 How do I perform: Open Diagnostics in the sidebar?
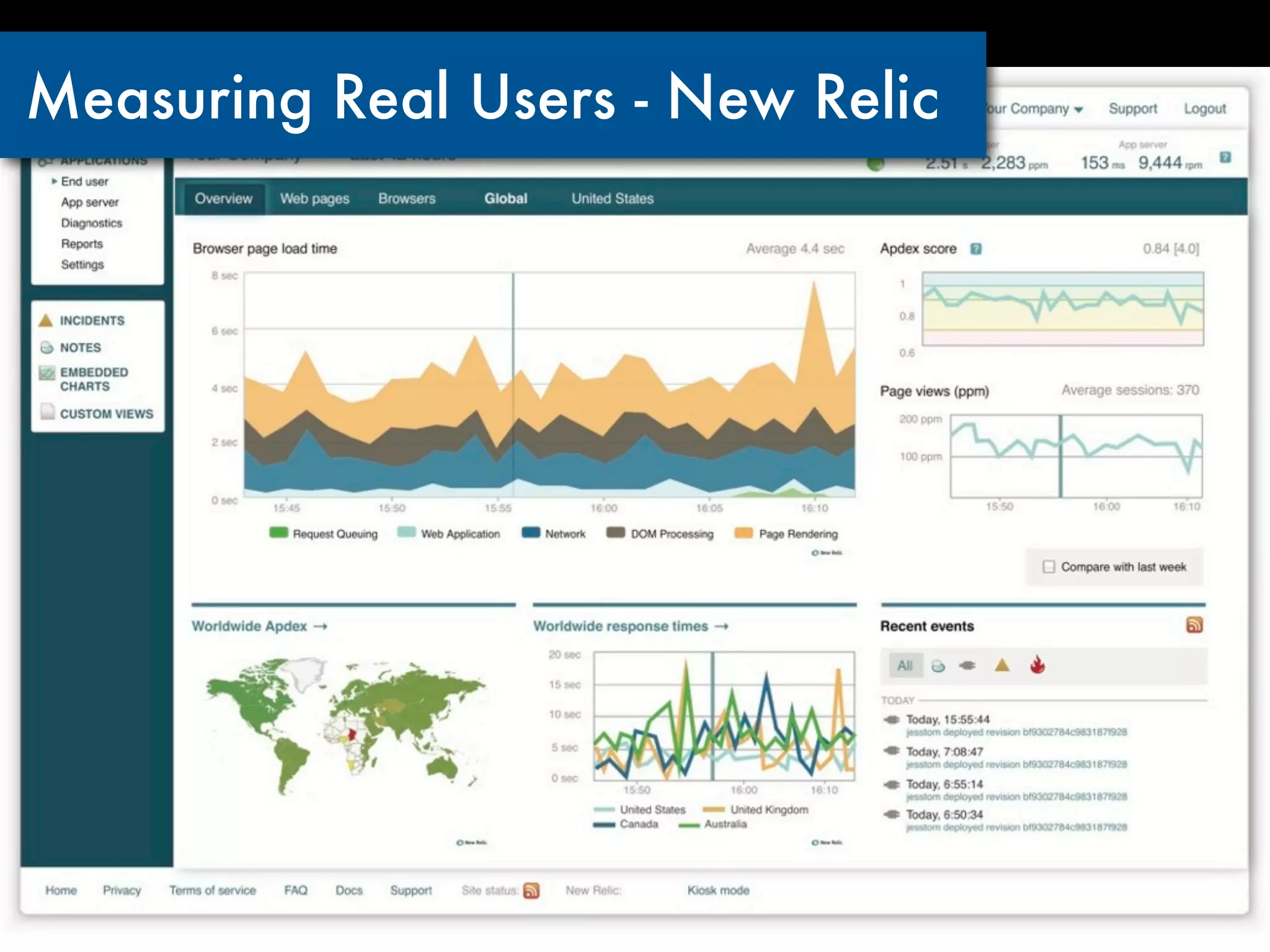click(92, 223)
